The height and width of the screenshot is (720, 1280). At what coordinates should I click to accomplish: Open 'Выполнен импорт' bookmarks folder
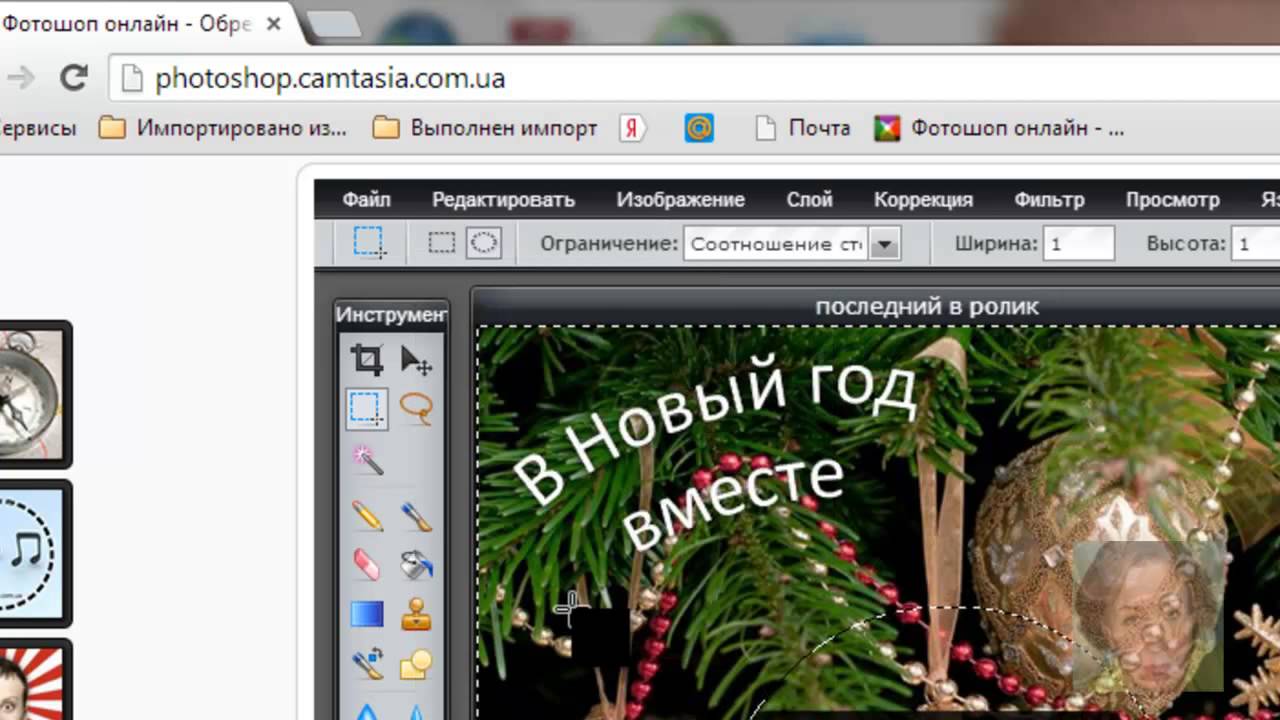(485, 128)
